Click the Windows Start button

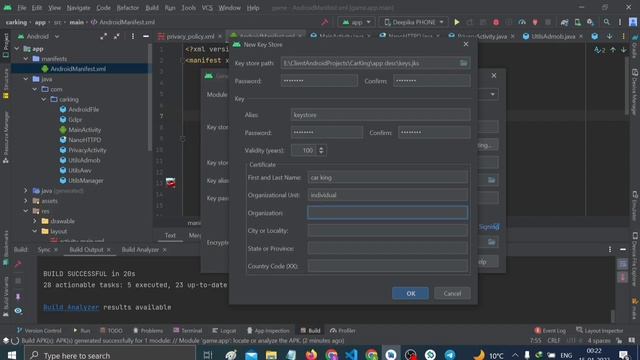pos(11,355)
